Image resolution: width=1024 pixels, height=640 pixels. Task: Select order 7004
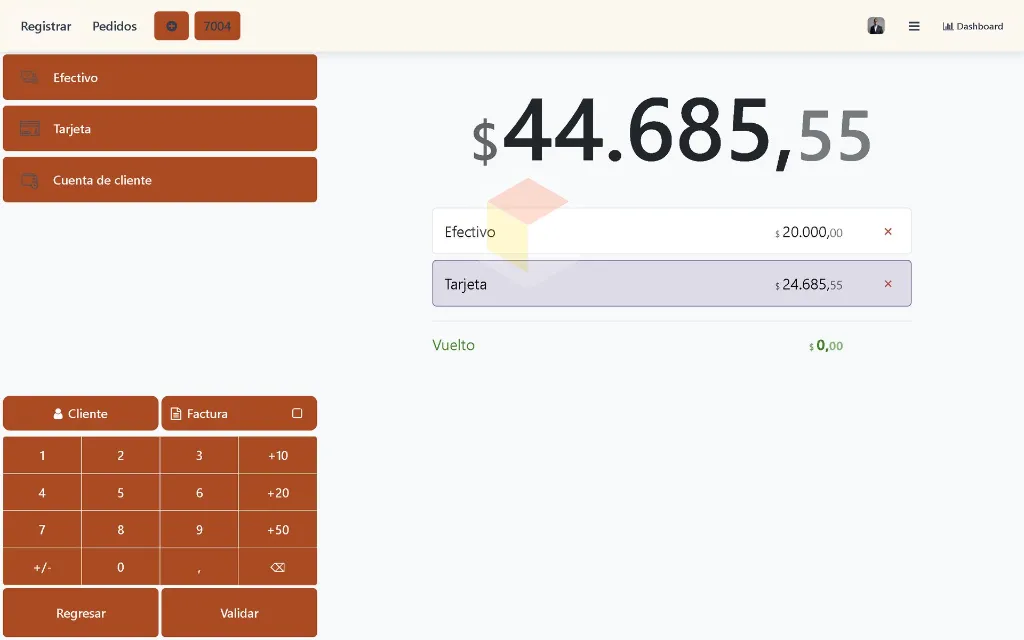pos(217,26)
